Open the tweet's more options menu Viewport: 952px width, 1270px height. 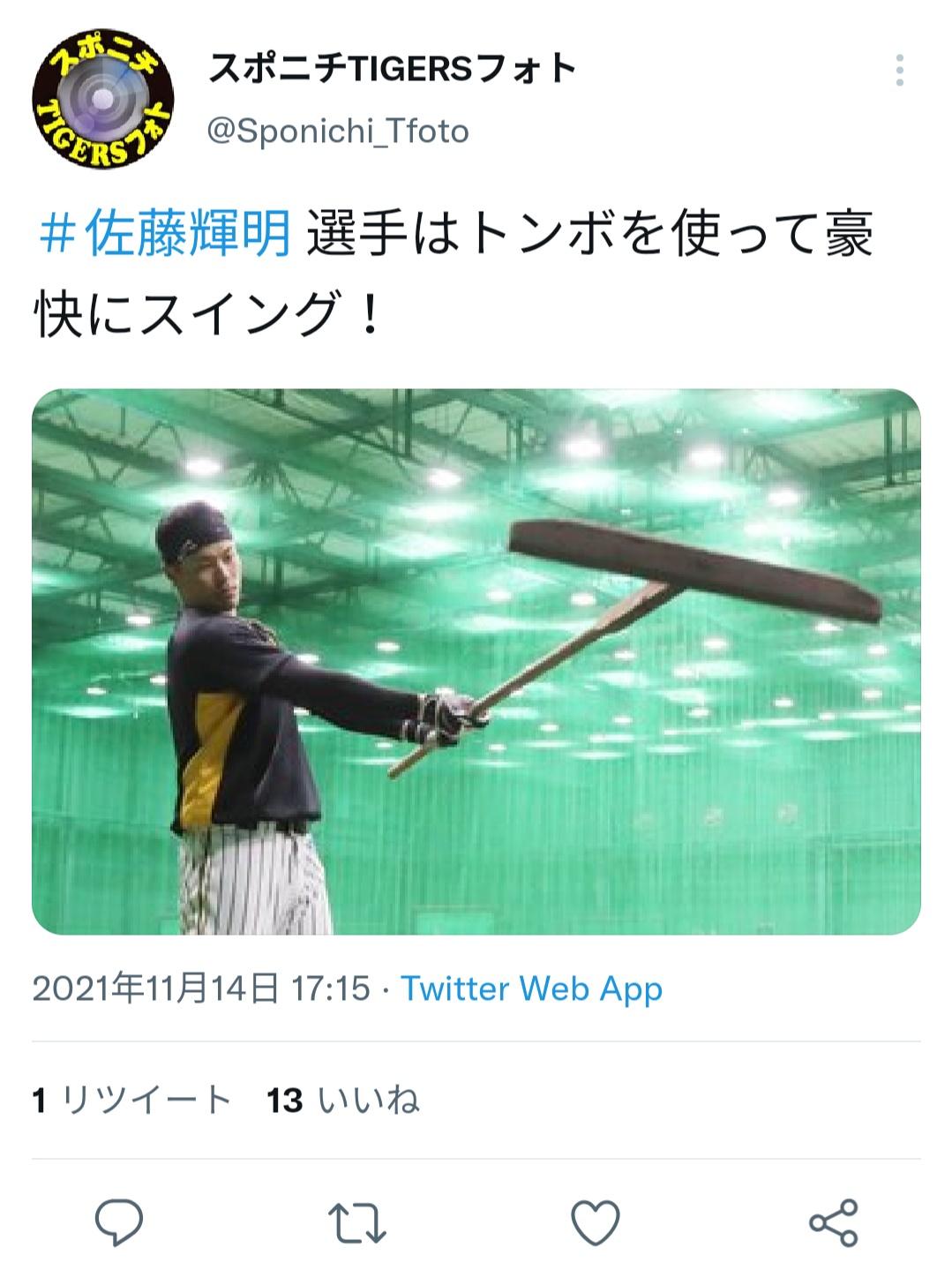pyautogui.click(x=899, y=70)
